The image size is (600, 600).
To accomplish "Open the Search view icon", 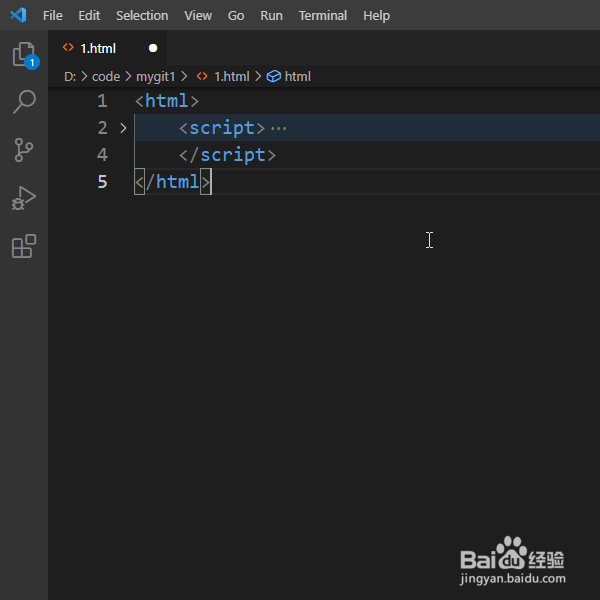I will (24, 102).
